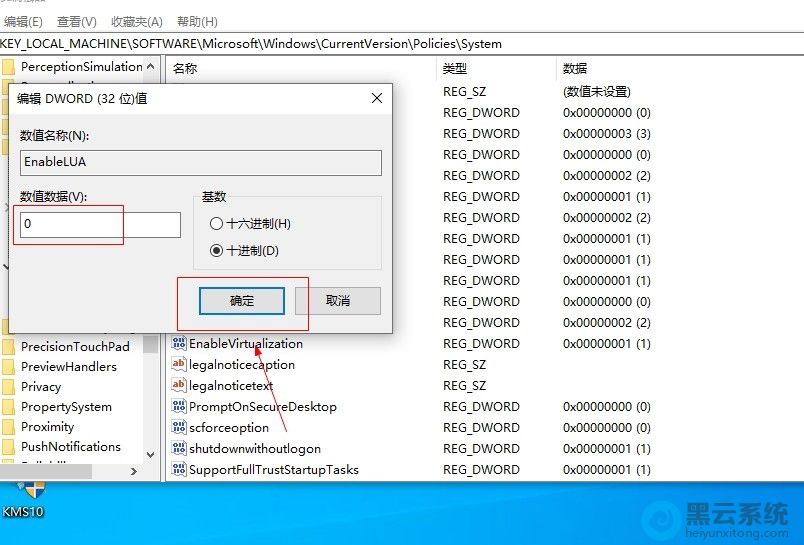This screenshot has height=545, width=804.
Task: Click the PerceptionSimulation folder icon
Action: (8, 67)
